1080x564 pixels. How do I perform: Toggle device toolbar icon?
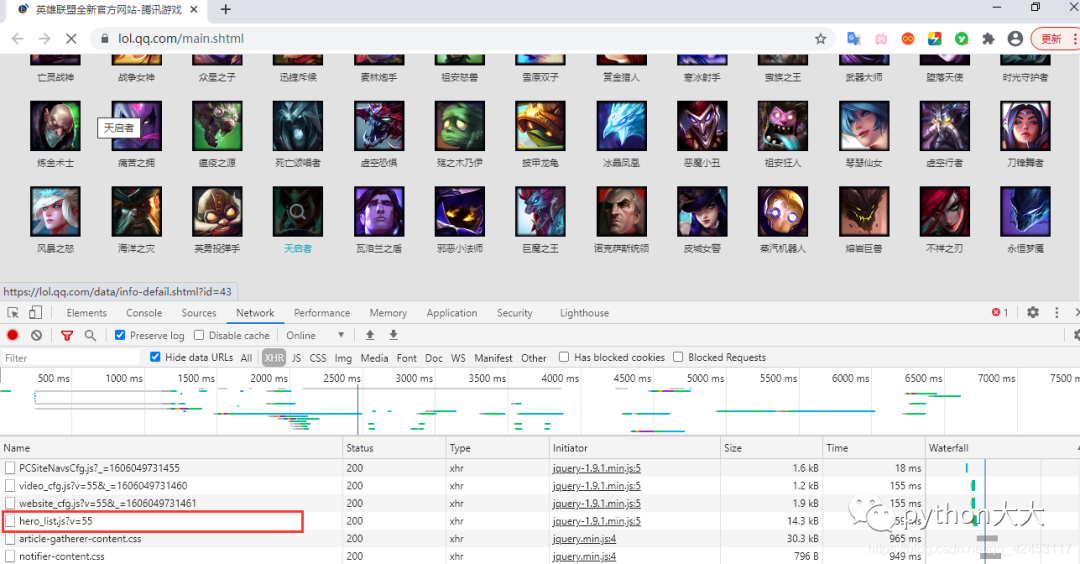(x=35, y=313)
